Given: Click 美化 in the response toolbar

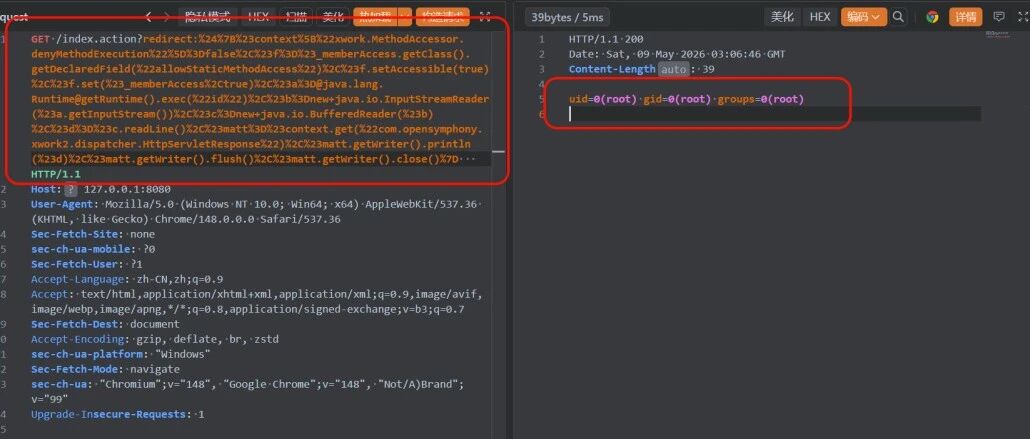Looking at the screenshot, I should [x=782, y=17].
